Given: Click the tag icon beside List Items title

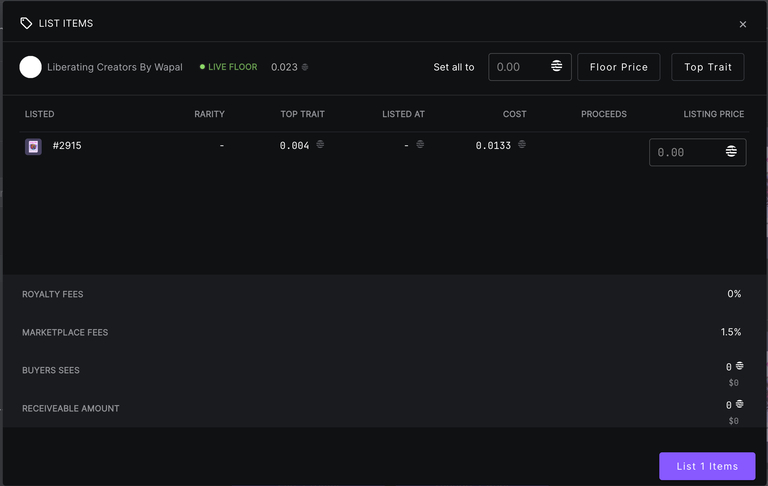Looking at the screenshot, I should [x=27, y=23].
